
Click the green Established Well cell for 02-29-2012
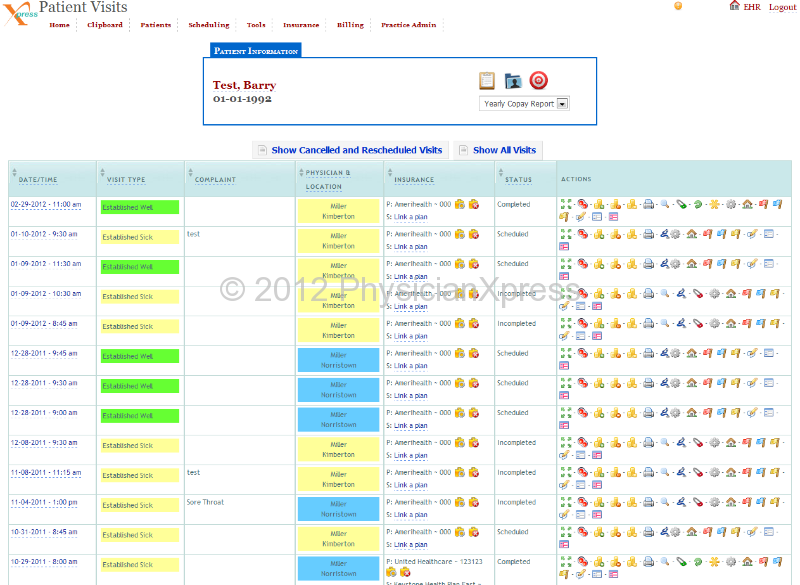pos(139,207)
